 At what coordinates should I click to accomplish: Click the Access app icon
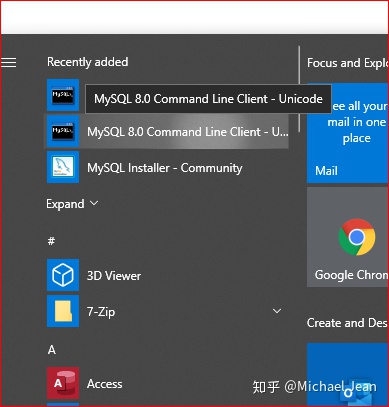coord(63,383)
